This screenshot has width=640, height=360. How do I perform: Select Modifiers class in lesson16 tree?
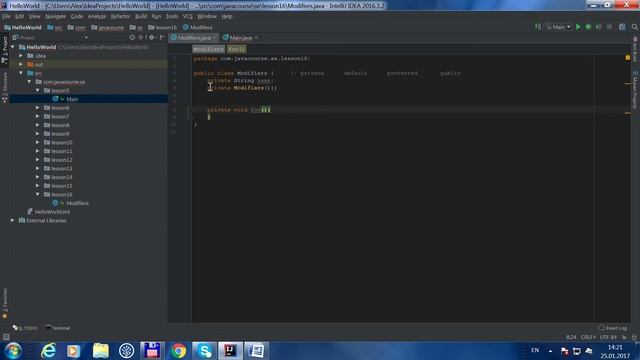(77, 203)
